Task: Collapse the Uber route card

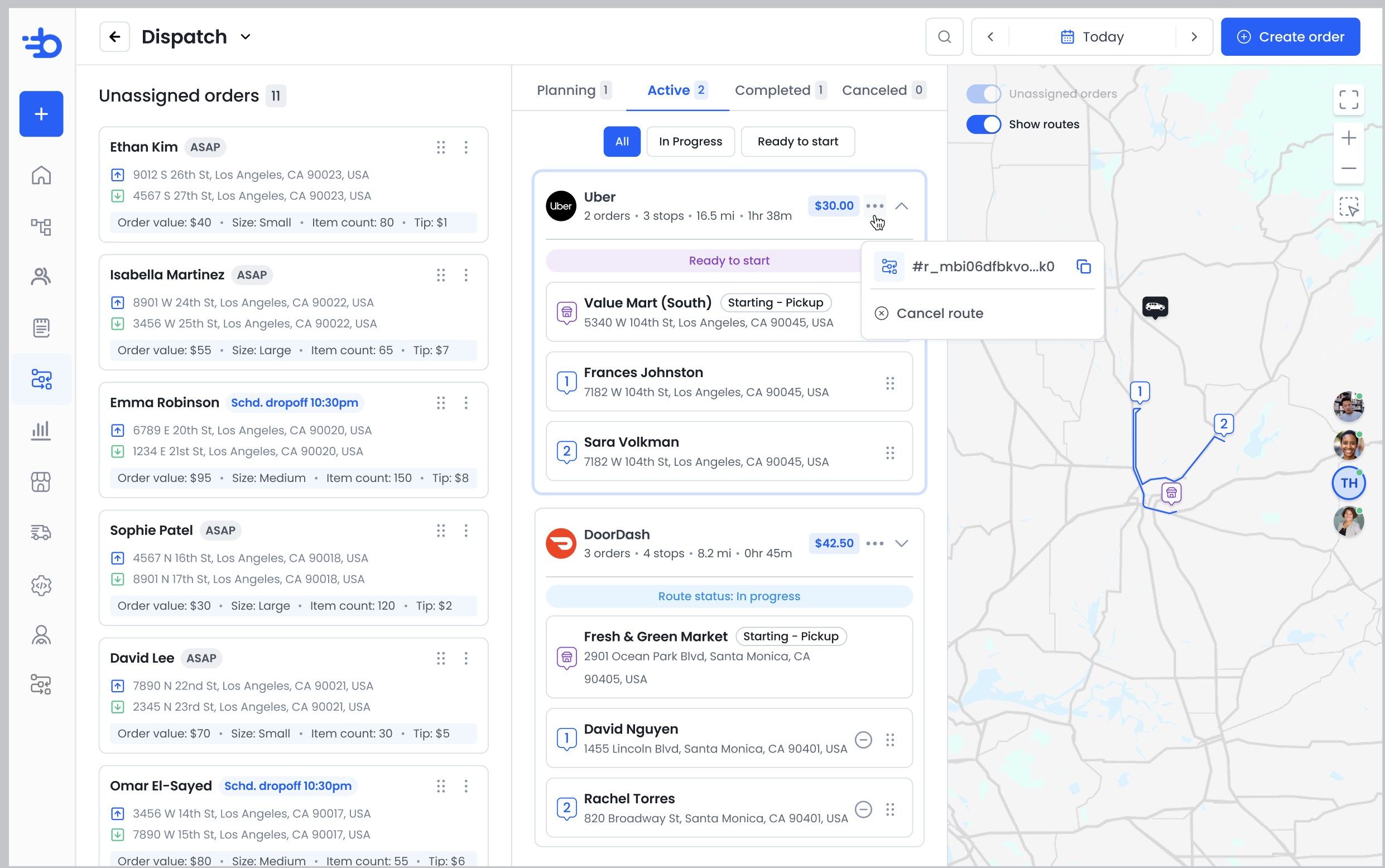Action: pos(902,205)
